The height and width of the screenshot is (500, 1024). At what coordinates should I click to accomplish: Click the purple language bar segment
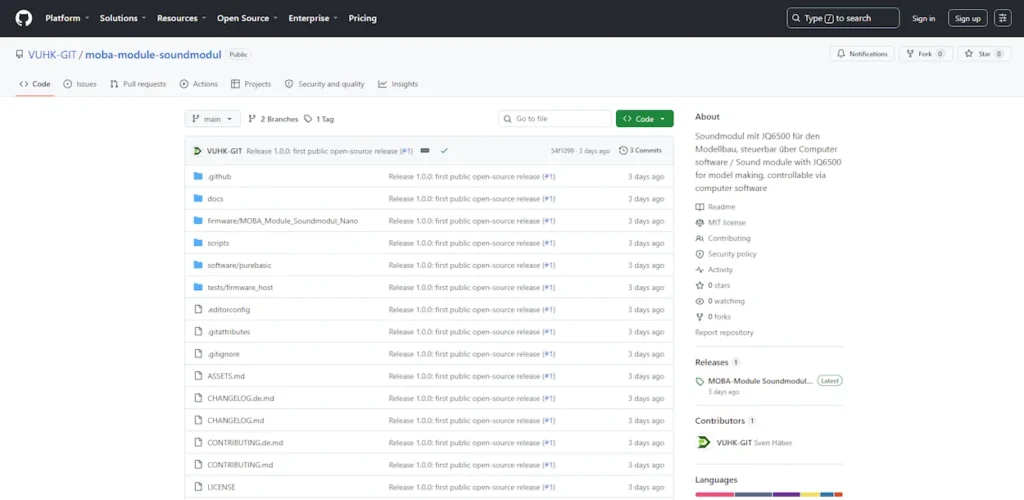tap(786, 495)
